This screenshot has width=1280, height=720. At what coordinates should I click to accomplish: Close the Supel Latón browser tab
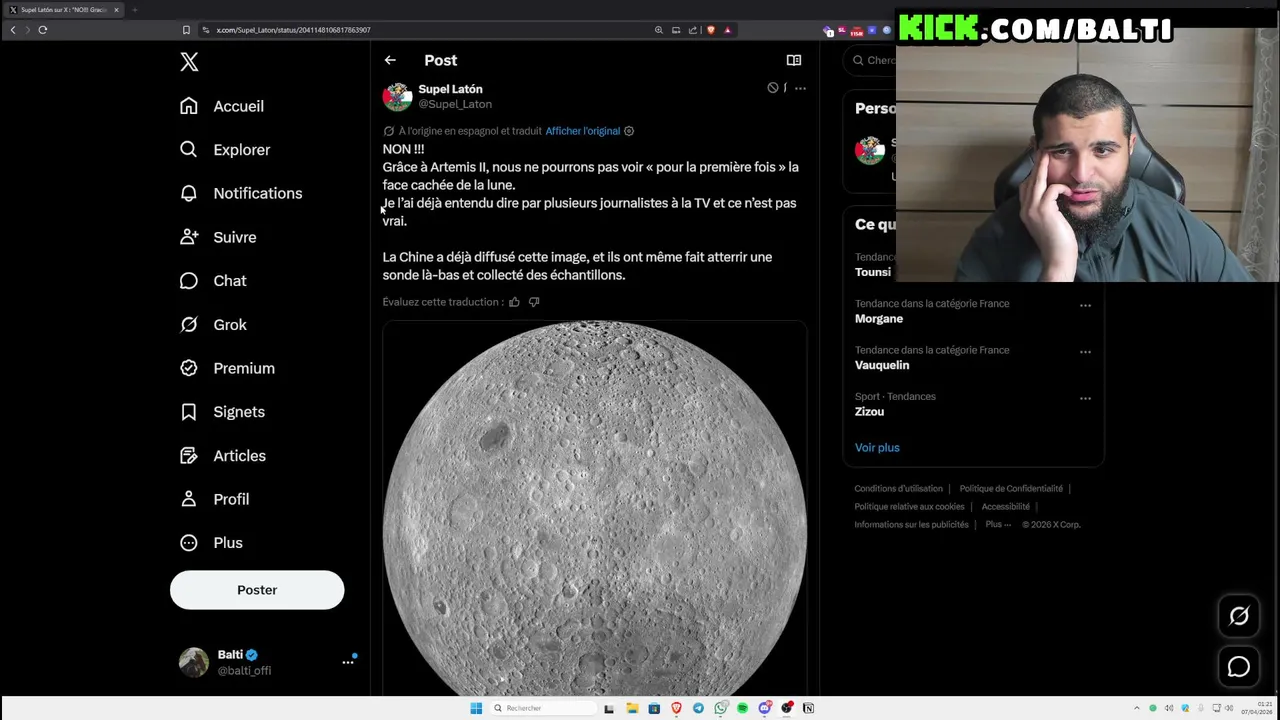pyautogui.click(x=116, y=10)
